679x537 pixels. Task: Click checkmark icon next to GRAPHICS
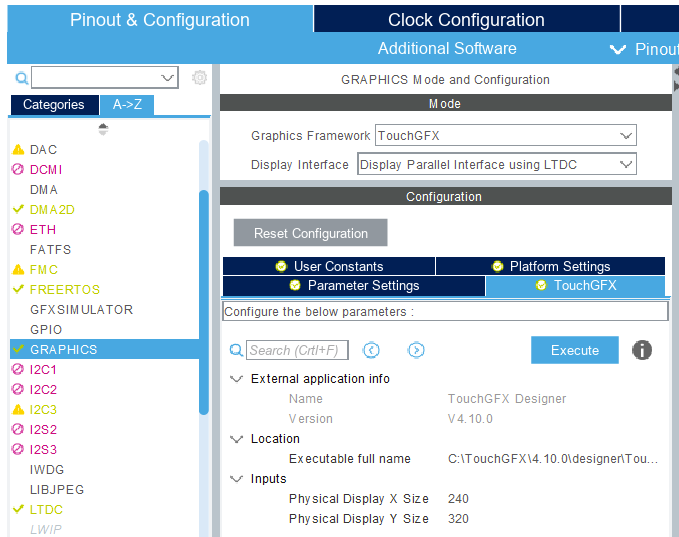(x=18, y=349)
